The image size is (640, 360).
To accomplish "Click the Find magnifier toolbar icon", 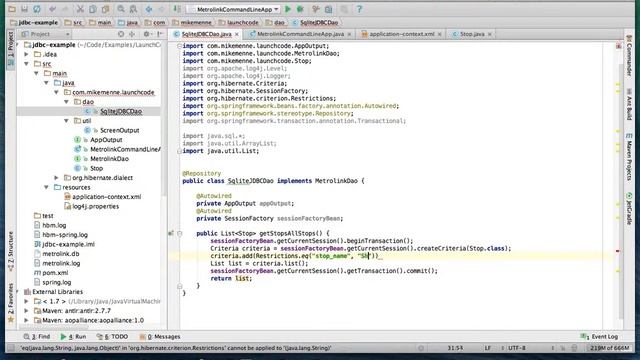I will tap(121, 9).
